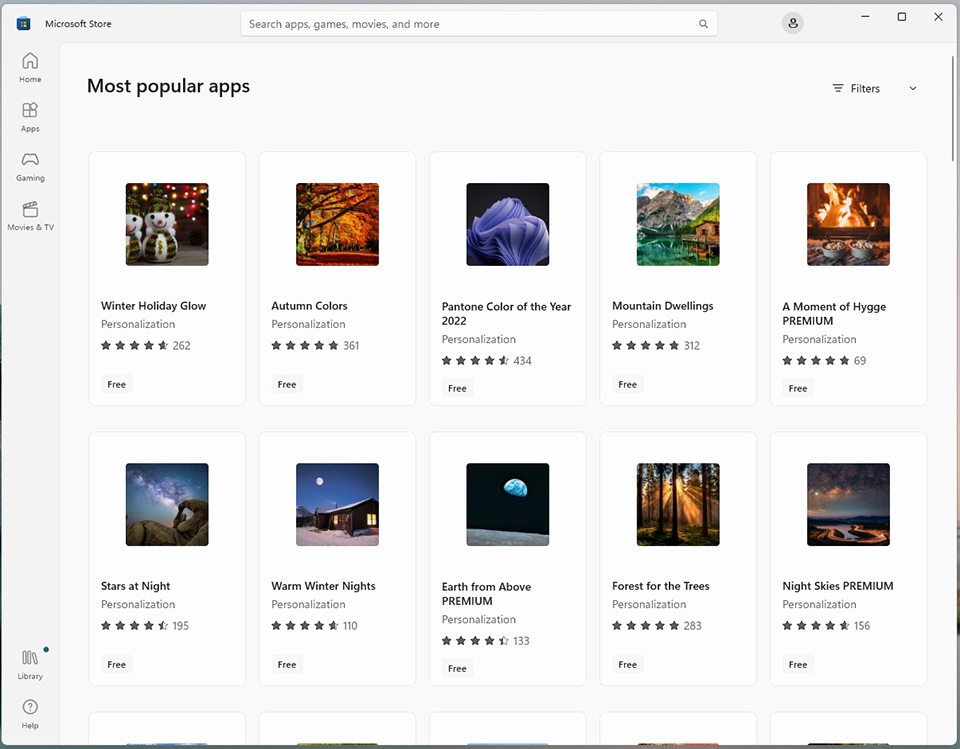Open Forest for the Trees thumbnail

pyautogui.click(x=678, y=504)
